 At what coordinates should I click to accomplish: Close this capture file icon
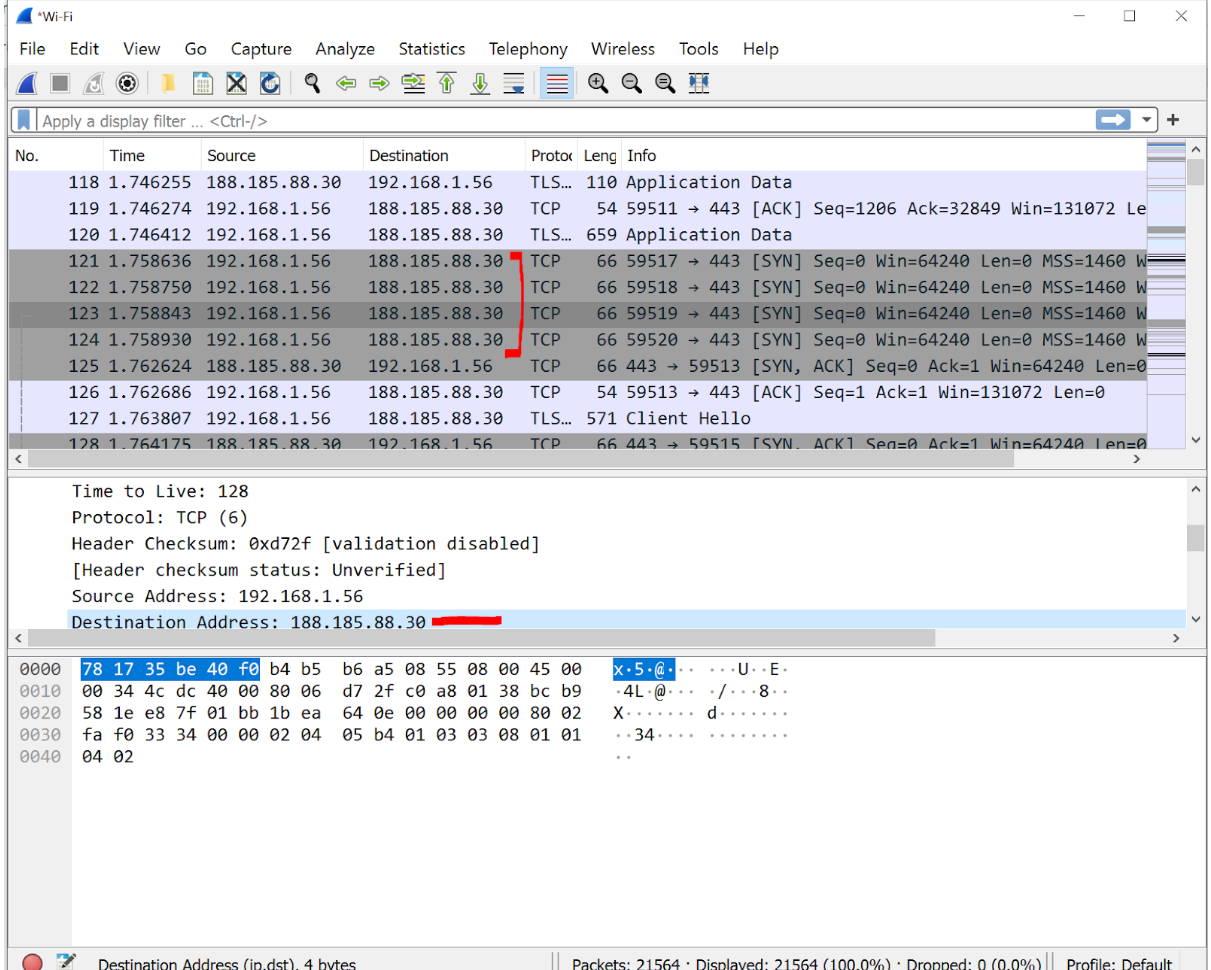[236, 84]
